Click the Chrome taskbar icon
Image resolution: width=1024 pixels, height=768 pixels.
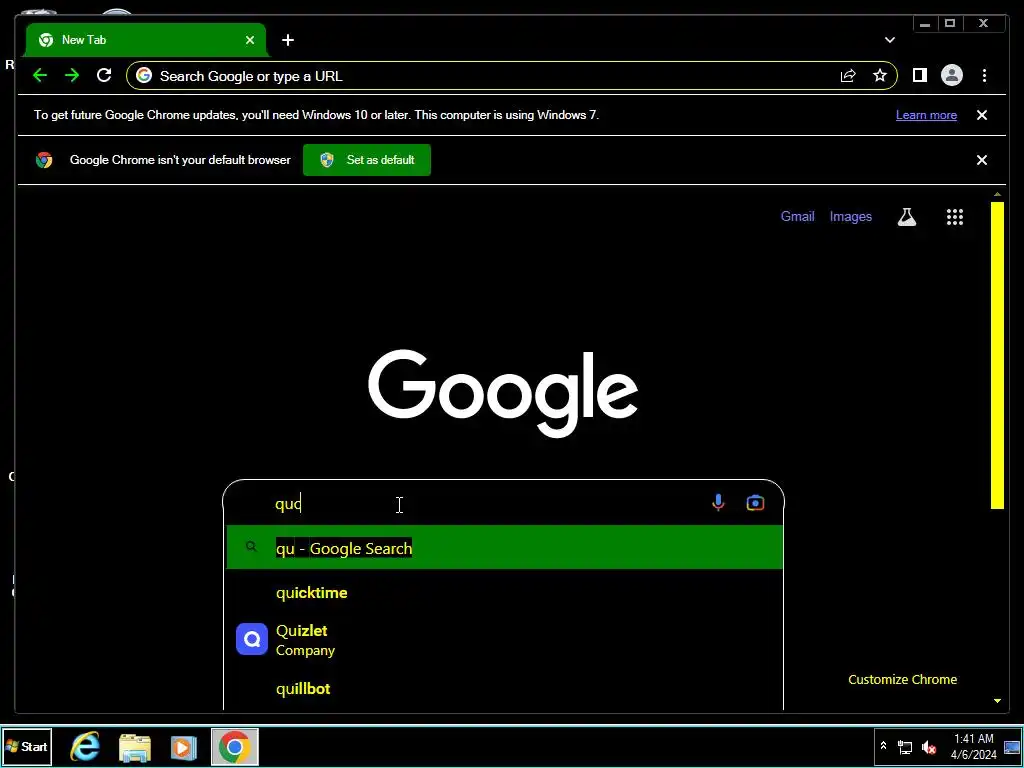[x=234, y=746]
